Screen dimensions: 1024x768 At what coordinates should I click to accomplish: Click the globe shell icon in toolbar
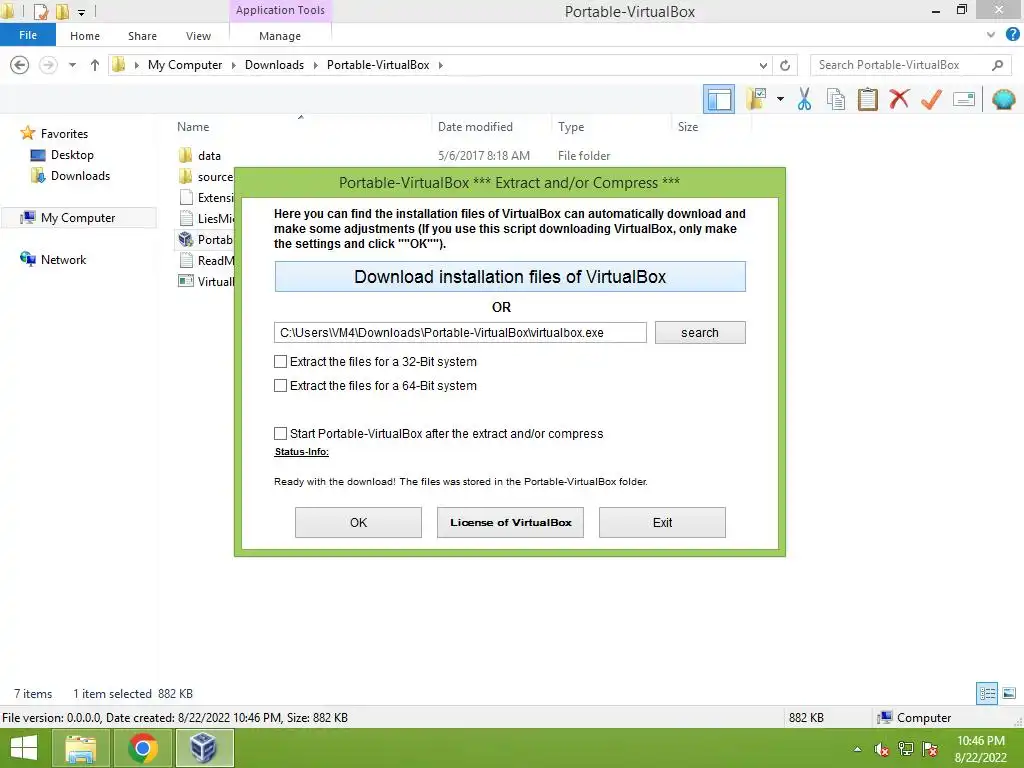[1003, 99]
